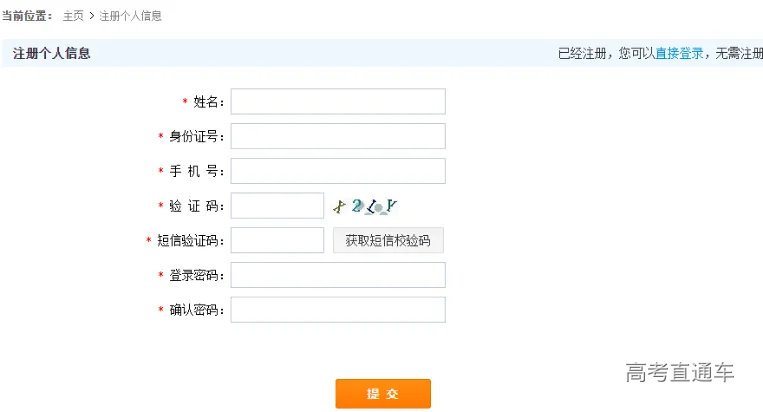
Task: Click the 确认密码 field label
Action: (x=196, y=310)
